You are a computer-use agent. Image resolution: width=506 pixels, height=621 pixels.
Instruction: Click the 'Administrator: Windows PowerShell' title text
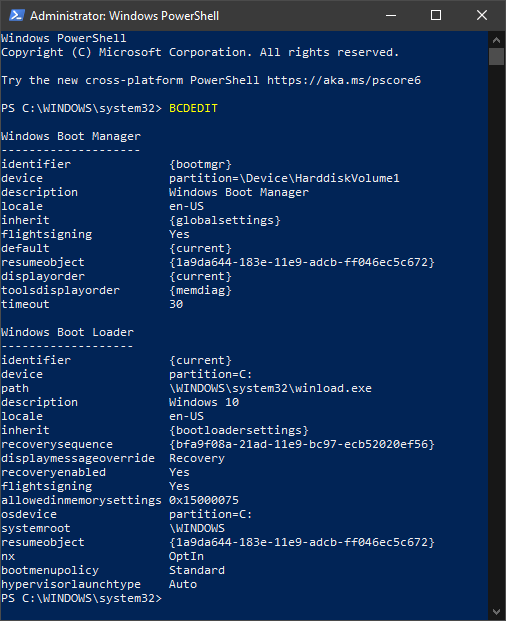tap(124, 16)
